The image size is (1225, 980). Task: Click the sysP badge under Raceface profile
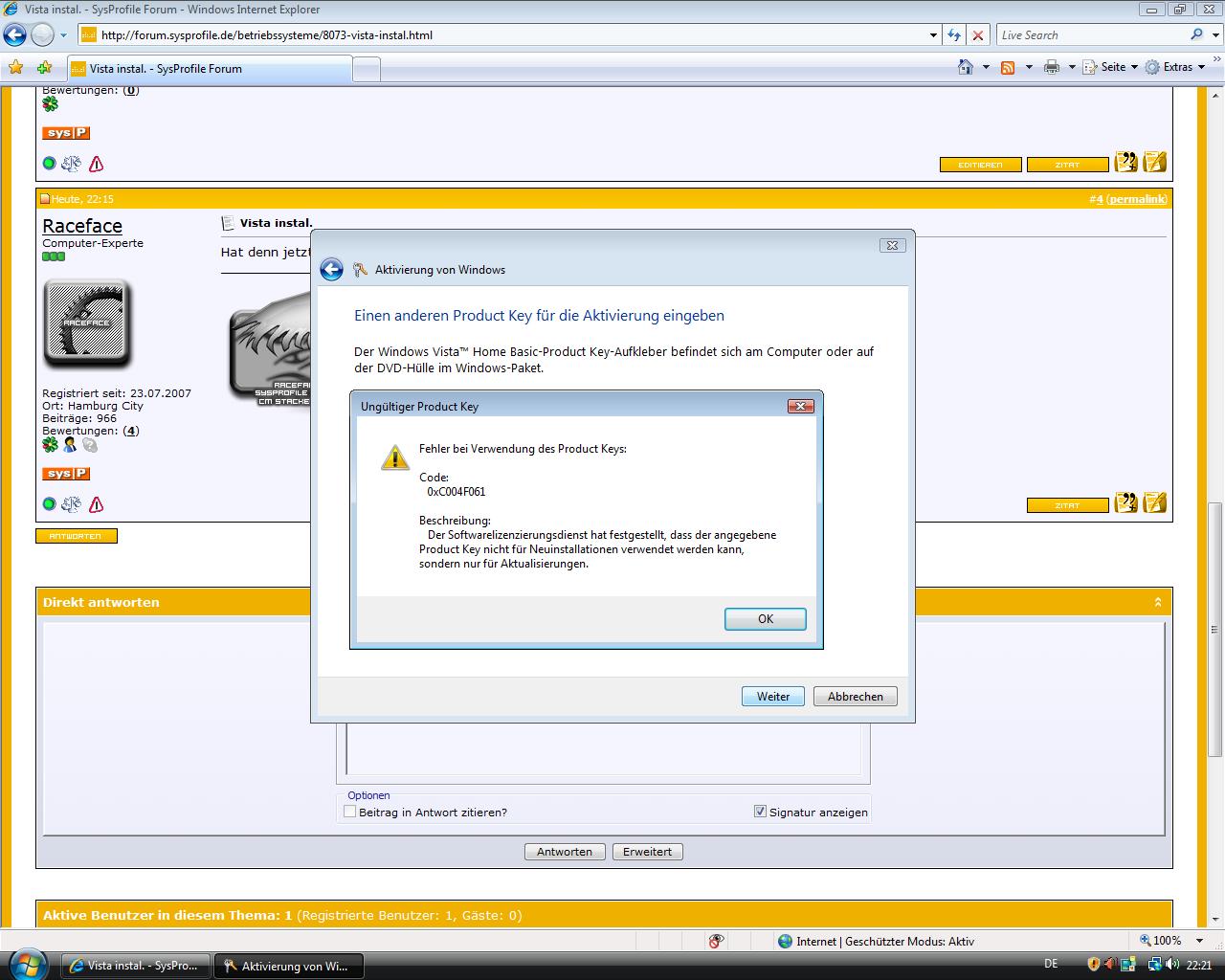[66, 474]
